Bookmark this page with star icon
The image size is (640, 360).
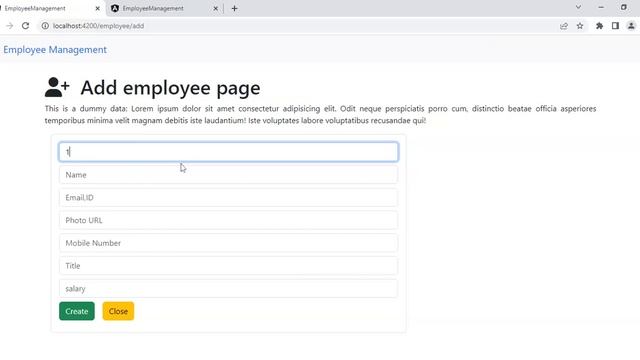(x=580, y=26)
